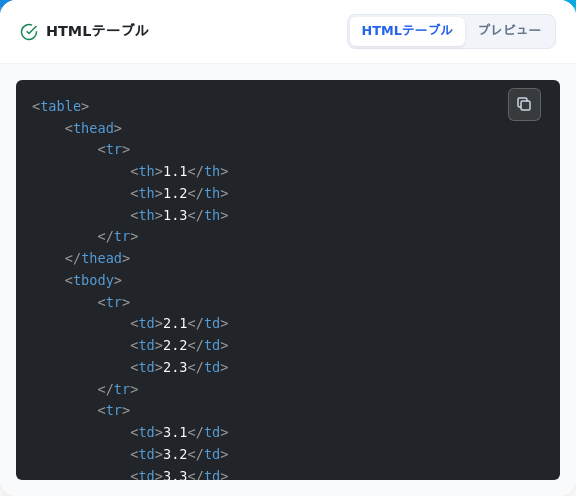Select the <td>2.2</td> code line
The height and width of the screenshot is (496, 576).
click(x=179, y=345)
